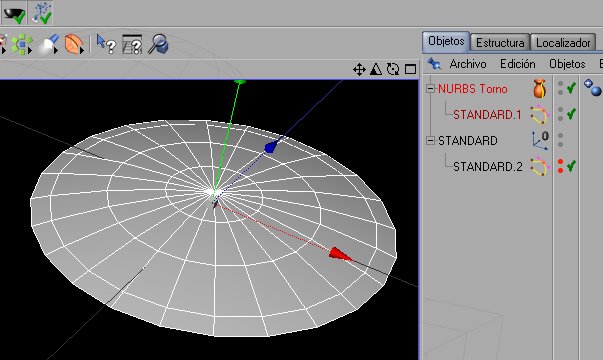Select the STANDARD null object

[x=468, y=141]
